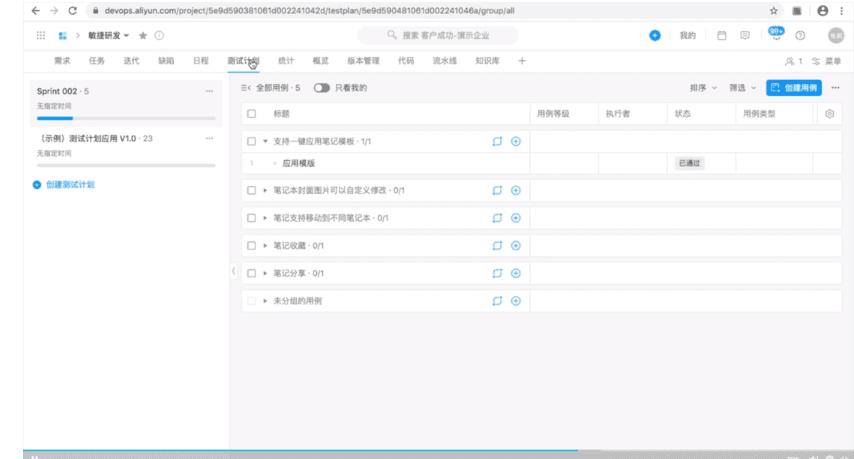The image size is (854, 459).
Task: Select the Sprint 002 test plan
Action: click(126, 103)
